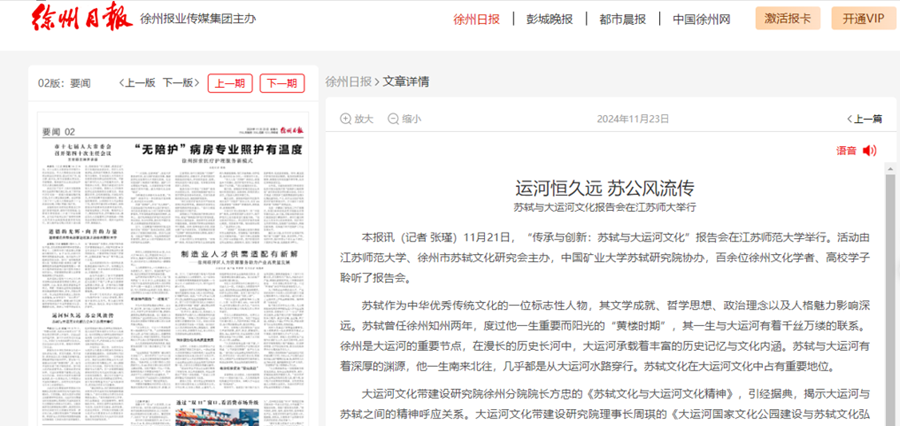Go to previous article via 上一篇
900x426 pixels.
[x=863, y=119]
